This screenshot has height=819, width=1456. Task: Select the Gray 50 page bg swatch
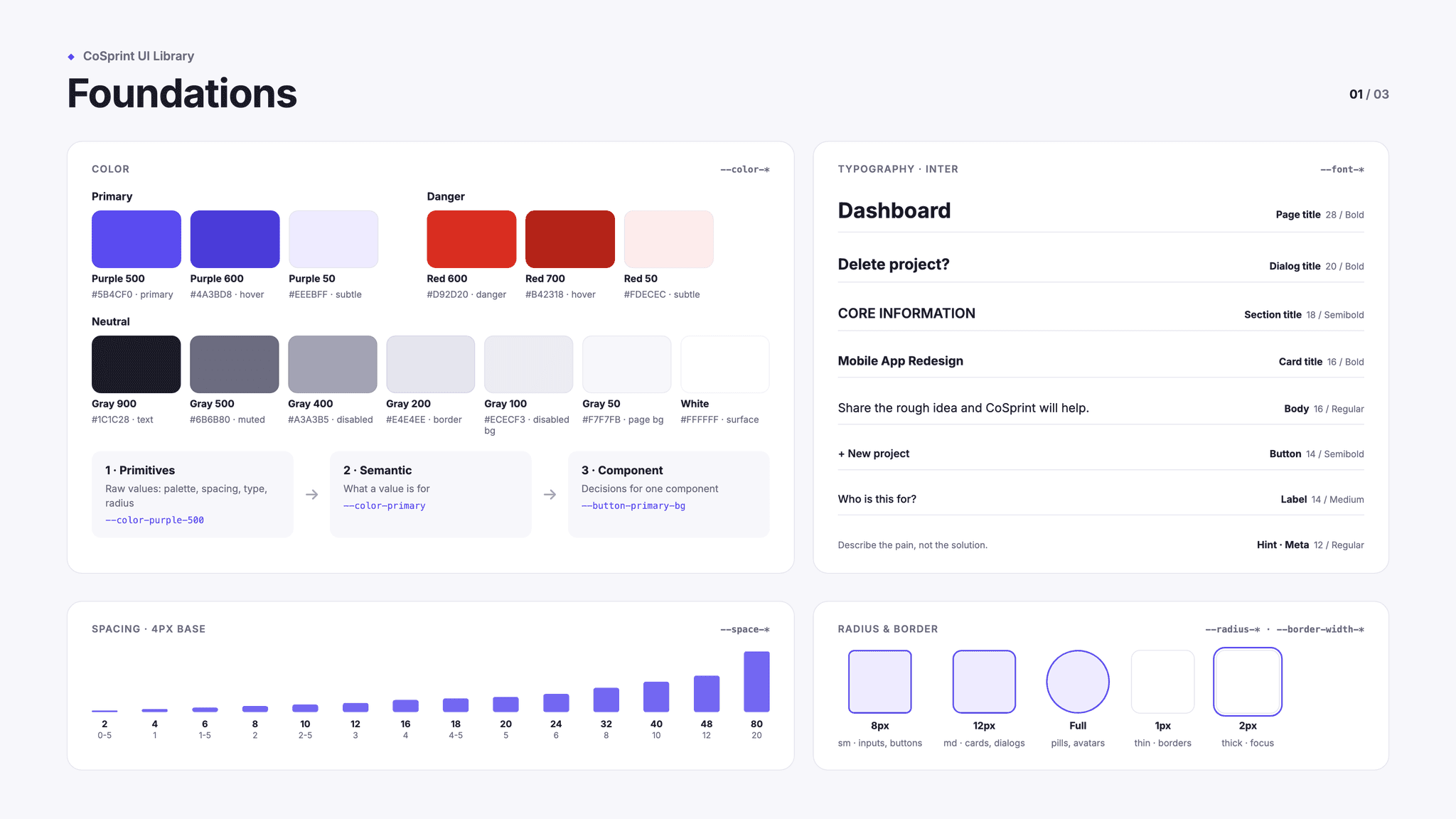pyautogui.click(x=627, y=364)
